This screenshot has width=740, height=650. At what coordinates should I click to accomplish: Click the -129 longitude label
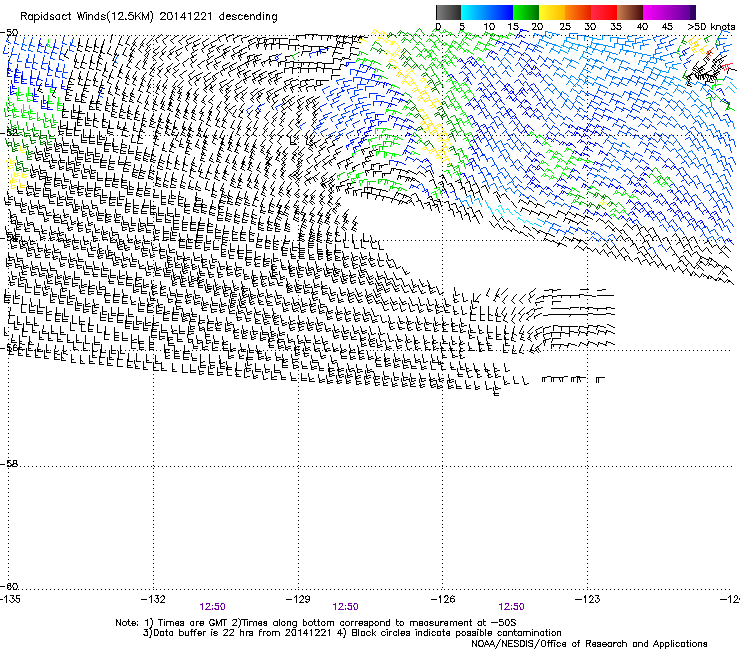(x=298, y=599)
